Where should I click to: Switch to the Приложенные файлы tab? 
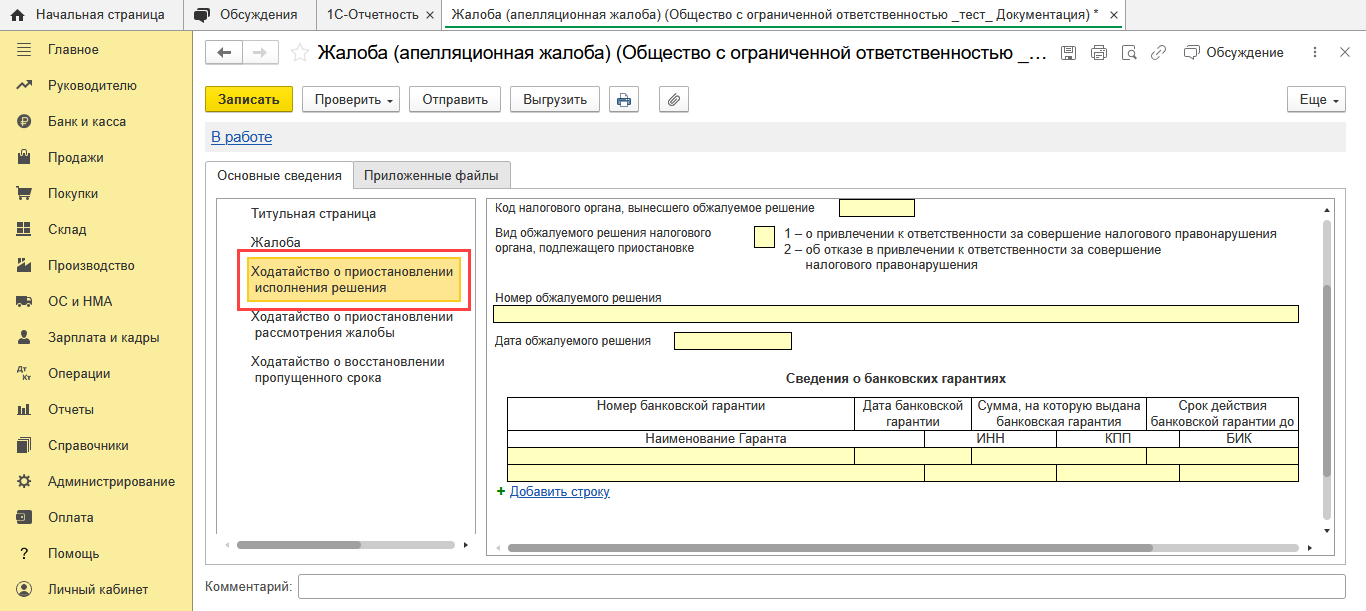[x=431, y=176]
